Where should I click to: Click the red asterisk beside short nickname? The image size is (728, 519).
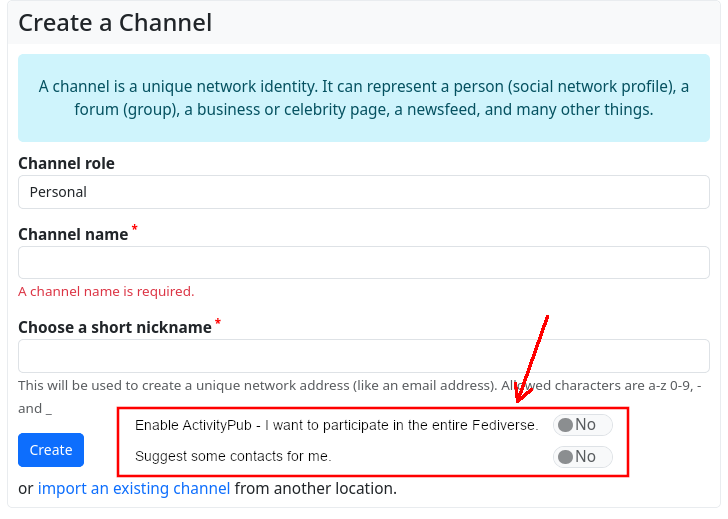click(x=218, y=322)
